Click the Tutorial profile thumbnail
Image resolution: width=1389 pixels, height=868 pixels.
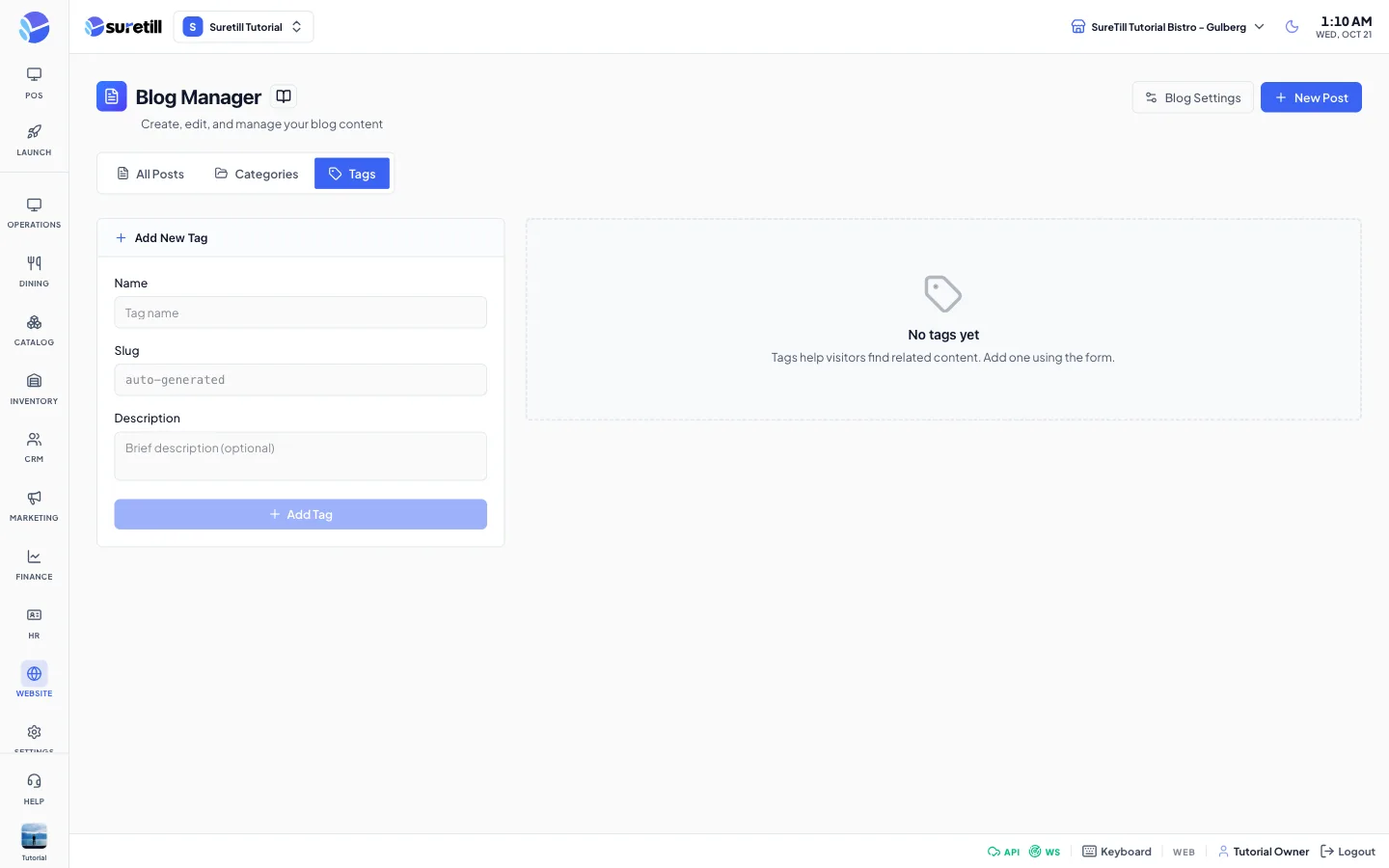[34, 837]
